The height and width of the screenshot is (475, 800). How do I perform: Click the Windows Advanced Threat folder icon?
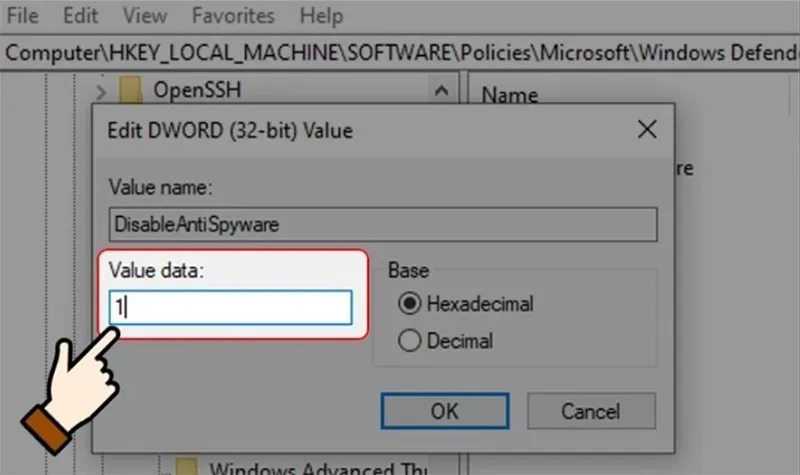tap(186, 467)
